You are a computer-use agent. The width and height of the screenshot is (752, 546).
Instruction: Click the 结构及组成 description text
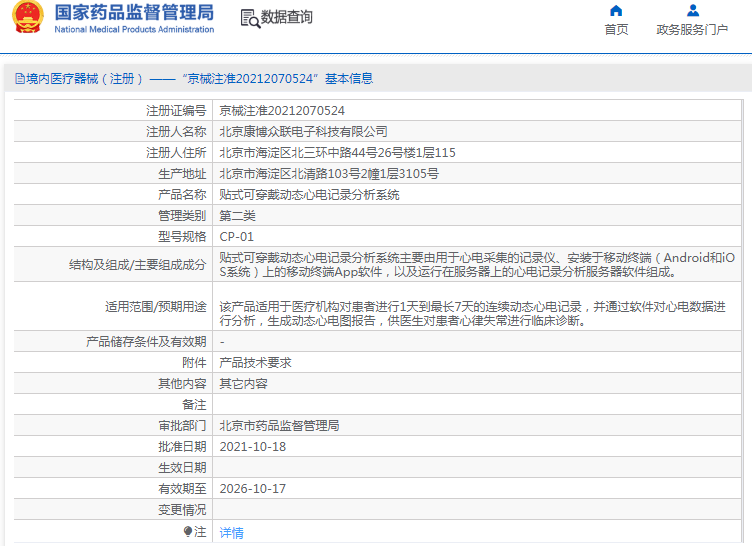point(477,264)
